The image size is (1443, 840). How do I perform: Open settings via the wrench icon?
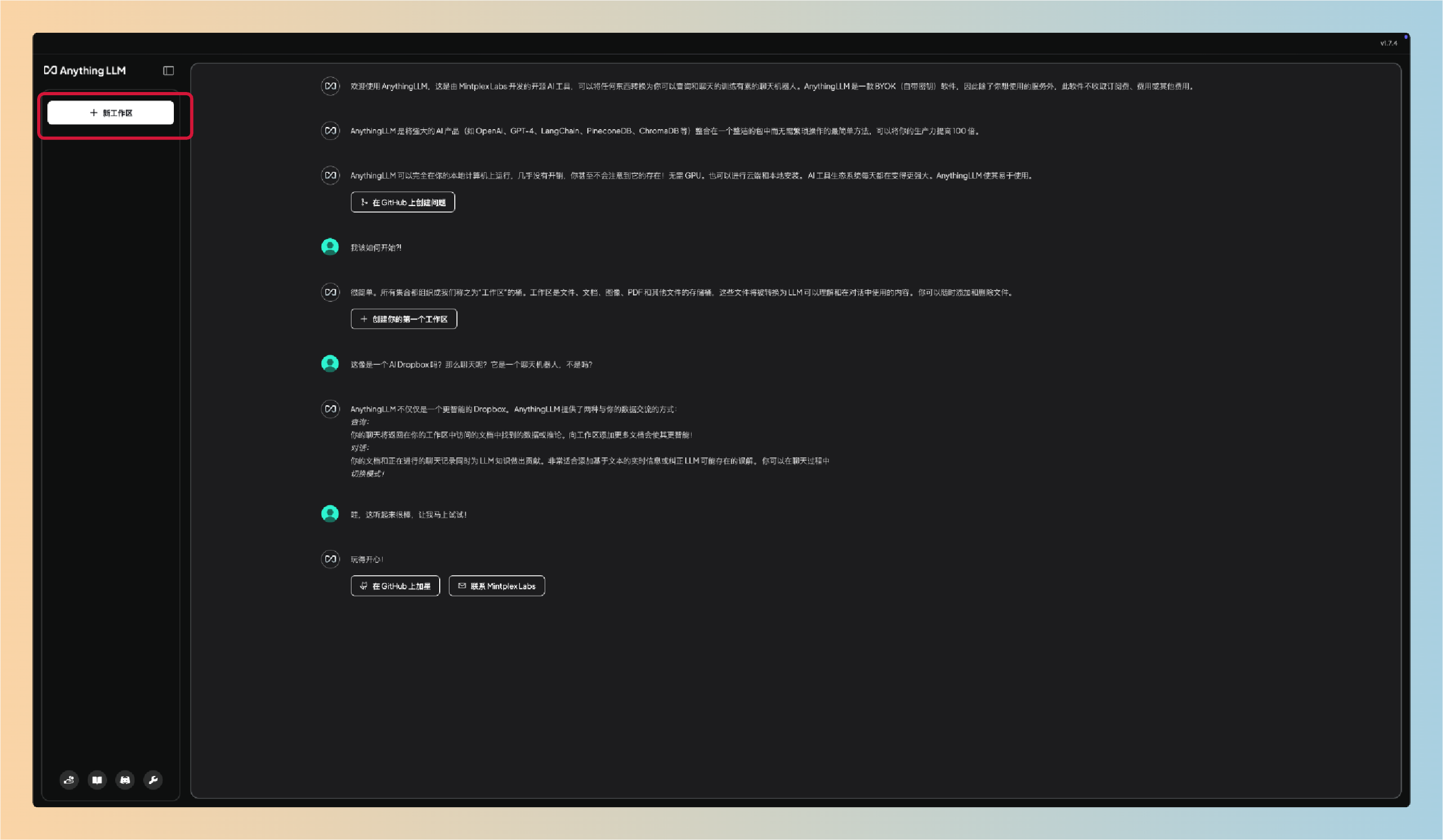[153, 779]
